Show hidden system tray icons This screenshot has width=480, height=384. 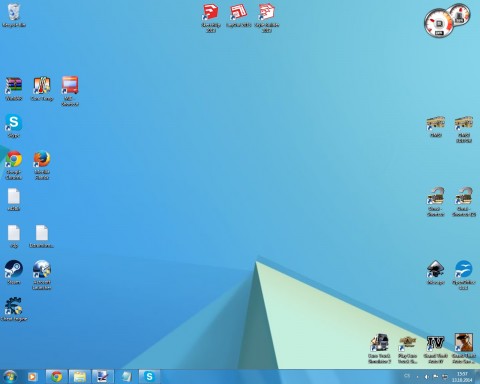click(418, 377)
